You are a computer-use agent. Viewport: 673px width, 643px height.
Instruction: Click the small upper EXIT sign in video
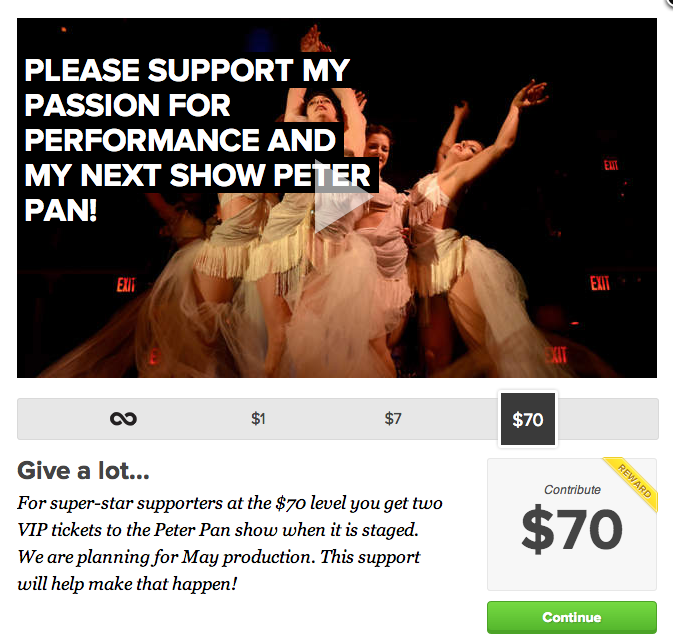pos(611,165)
